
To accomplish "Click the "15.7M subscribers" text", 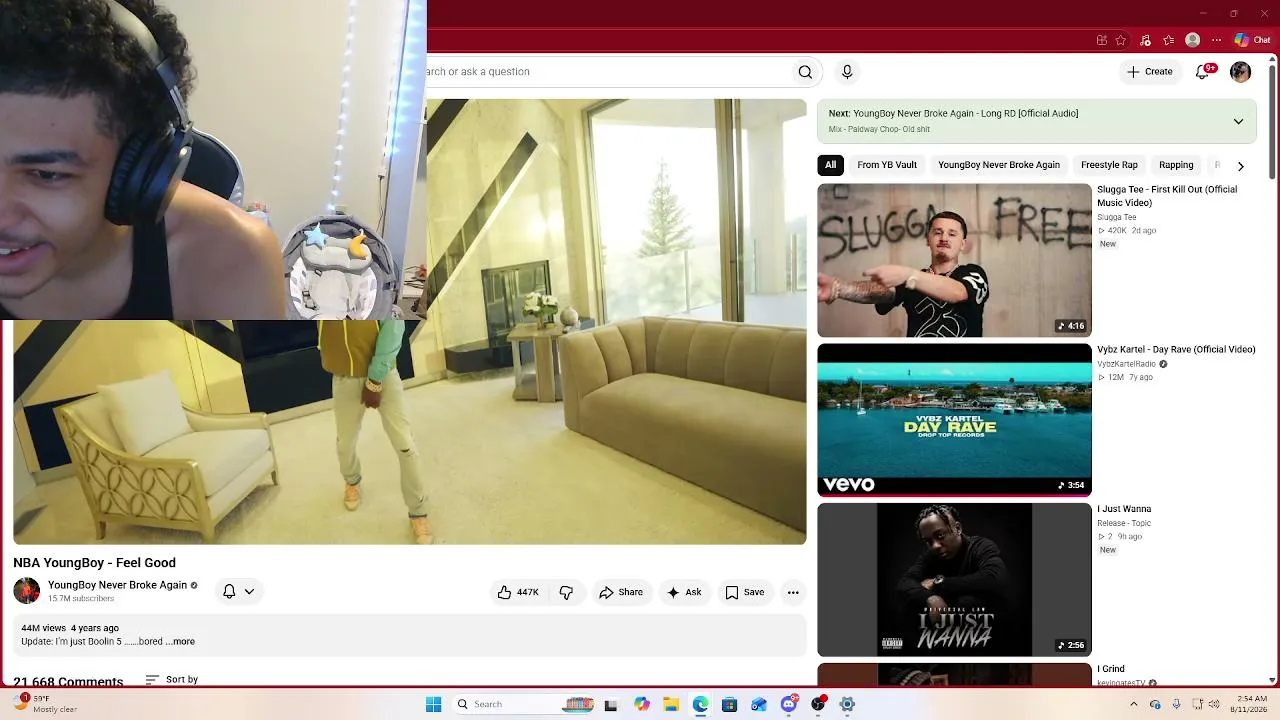I will pyautogui.click(x=81, y=599).
